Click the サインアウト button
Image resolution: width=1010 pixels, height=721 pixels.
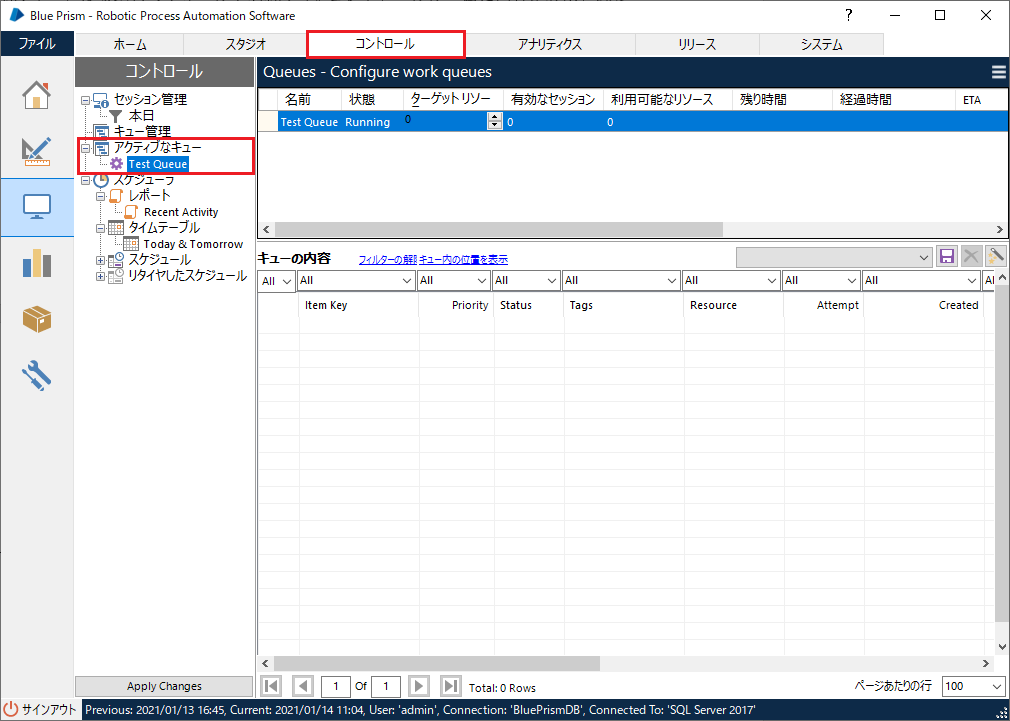pos(41,710)
